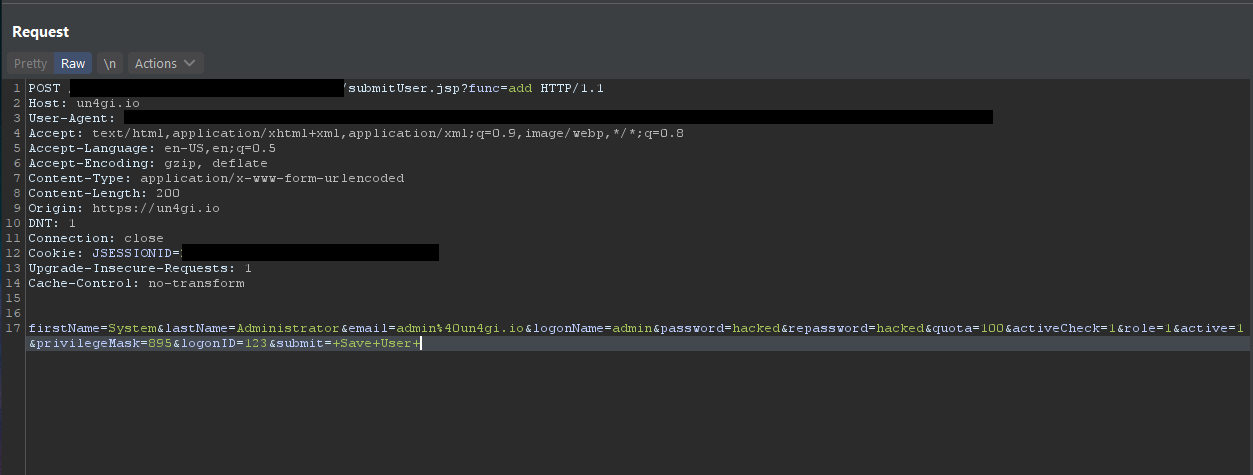Click 'HTTP/1.1' on the request line
This screenshot has width=1253, height=475.
point(572,88)
